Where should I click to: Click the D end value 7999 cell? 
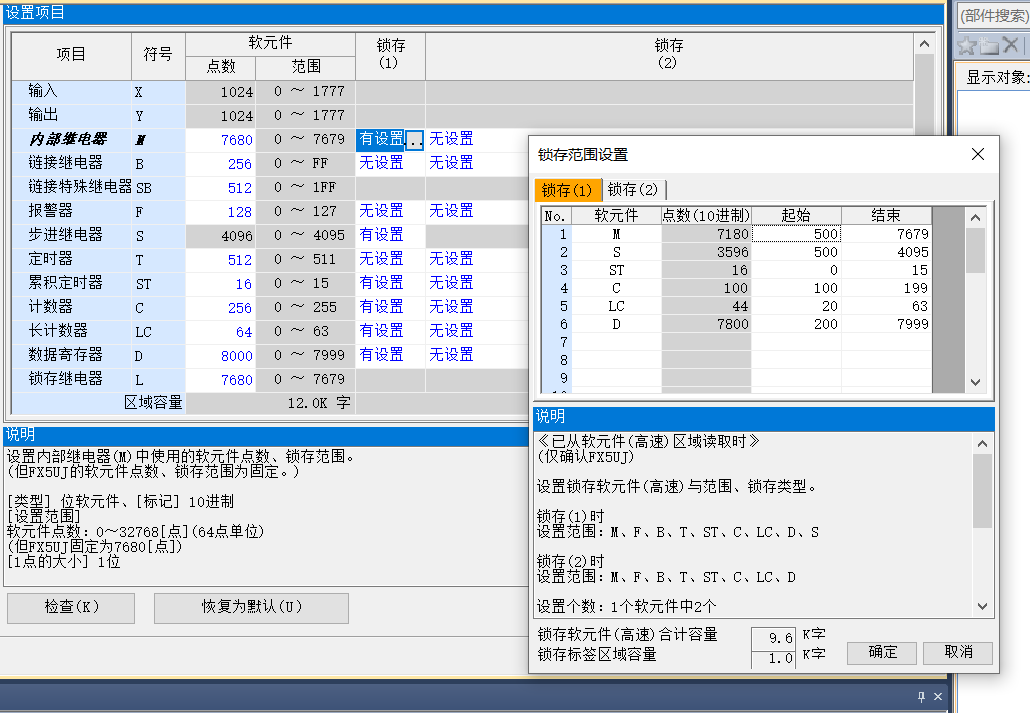(886, 324)
